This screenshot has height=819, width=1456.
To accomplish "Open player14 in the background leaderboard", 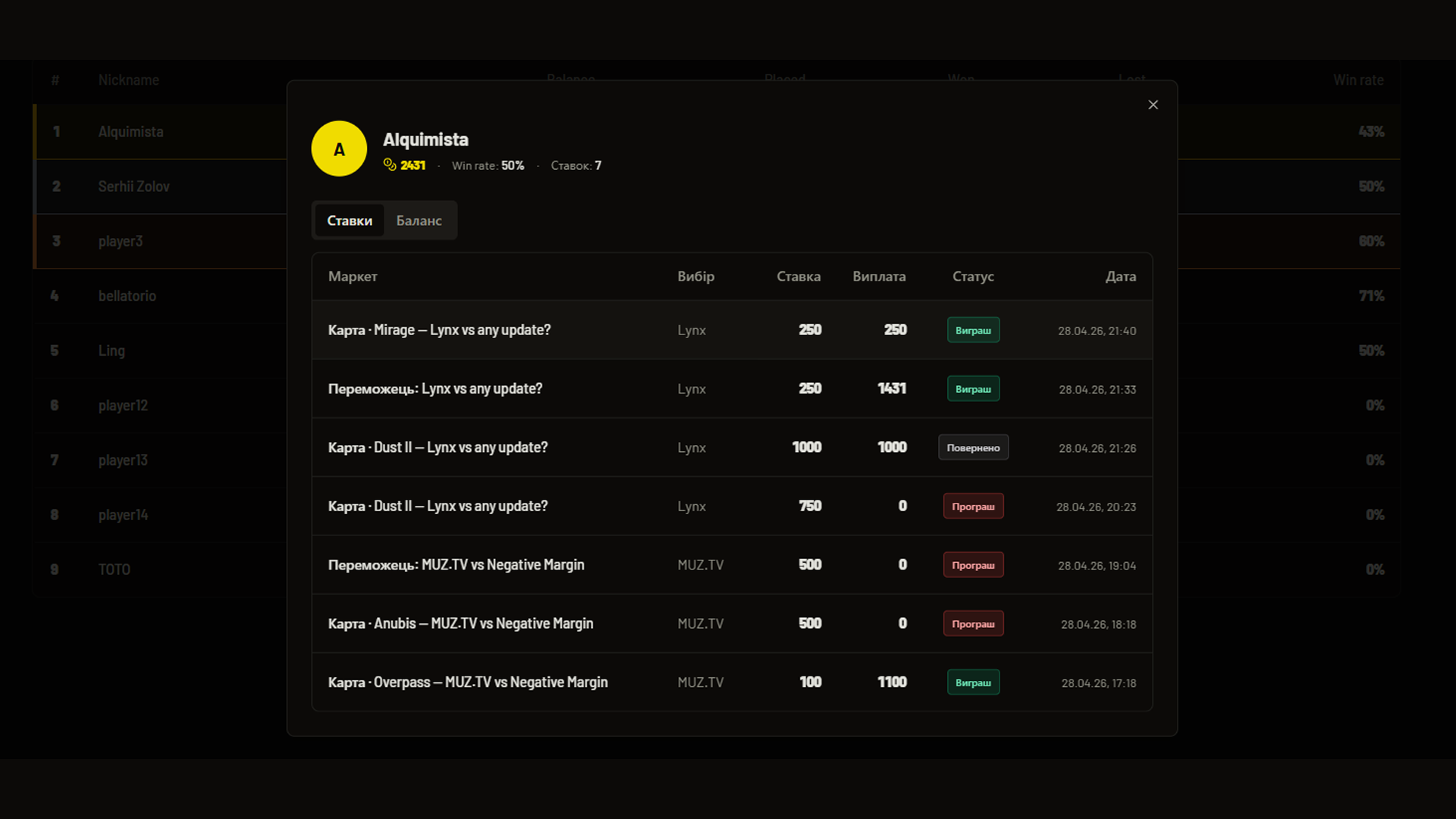I will click(123, 515).
